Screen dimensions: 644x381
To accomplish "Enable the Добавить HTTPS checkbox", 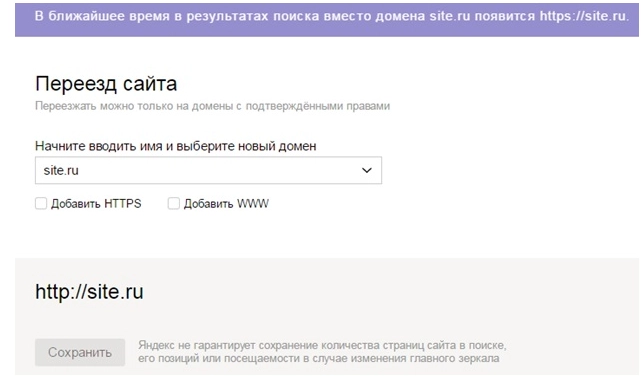I will click(41, 203).
